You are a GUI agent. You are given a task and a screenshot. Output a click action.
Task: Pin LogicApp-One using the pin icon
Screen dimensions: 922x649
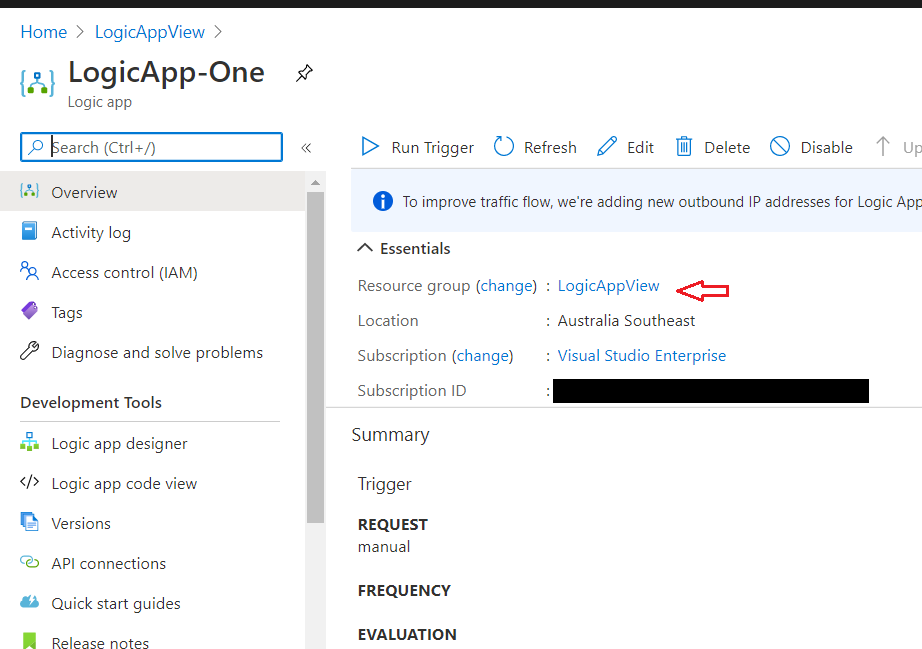(x=304, y=73)
